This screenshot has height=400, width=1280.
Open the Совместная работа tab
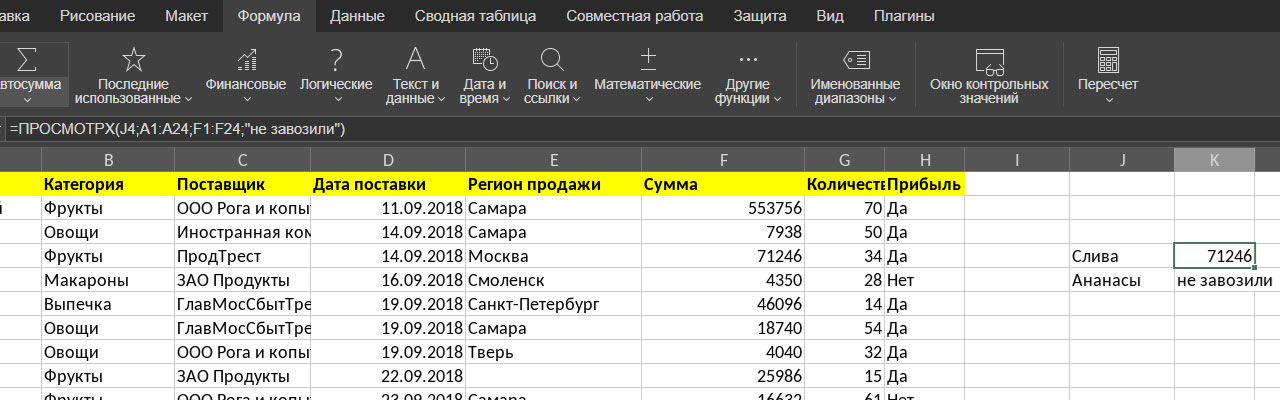click(635, 16)
